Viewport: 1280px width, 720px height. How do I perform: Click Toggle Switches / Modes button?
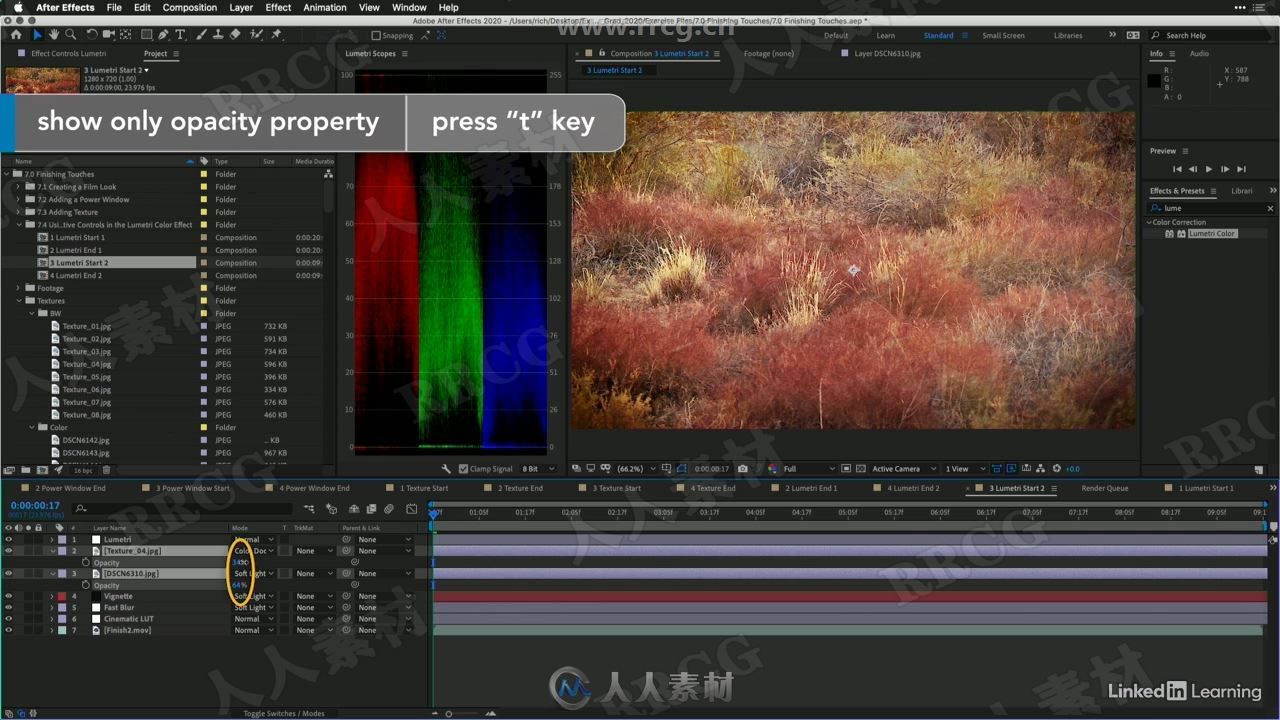tap(284, 713)
